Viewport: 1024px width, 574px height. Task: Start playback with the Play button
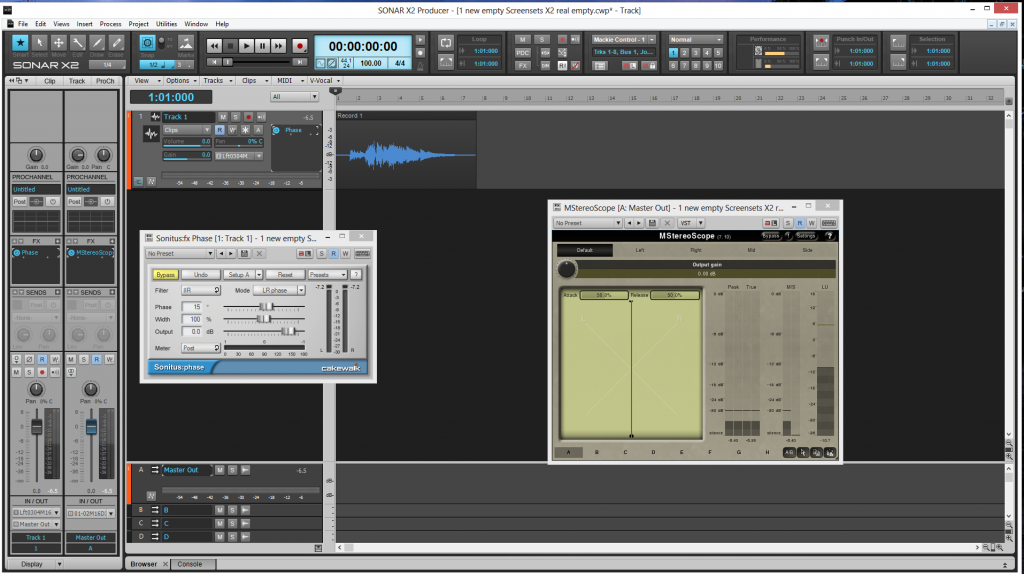pos(247,46)
